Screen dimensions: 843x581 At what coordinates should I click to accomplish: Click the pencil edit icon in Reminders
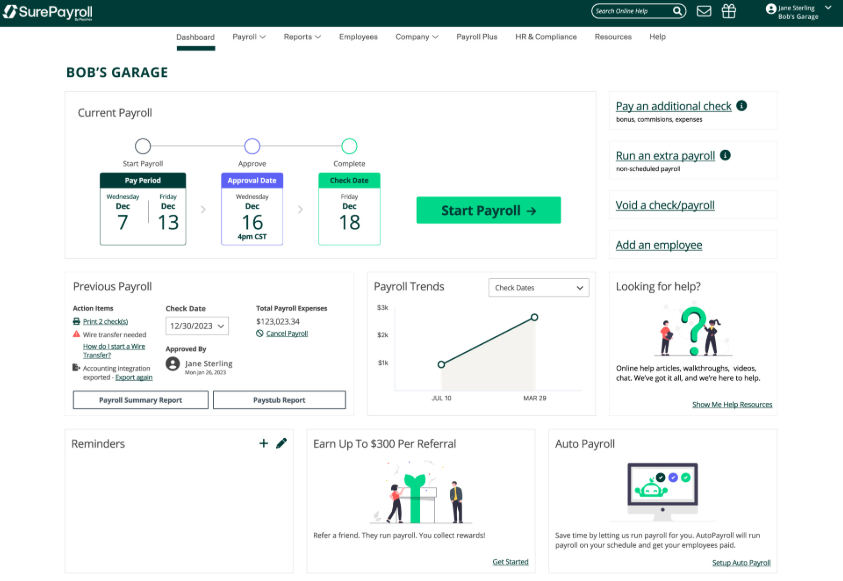(x=281, y=442)
